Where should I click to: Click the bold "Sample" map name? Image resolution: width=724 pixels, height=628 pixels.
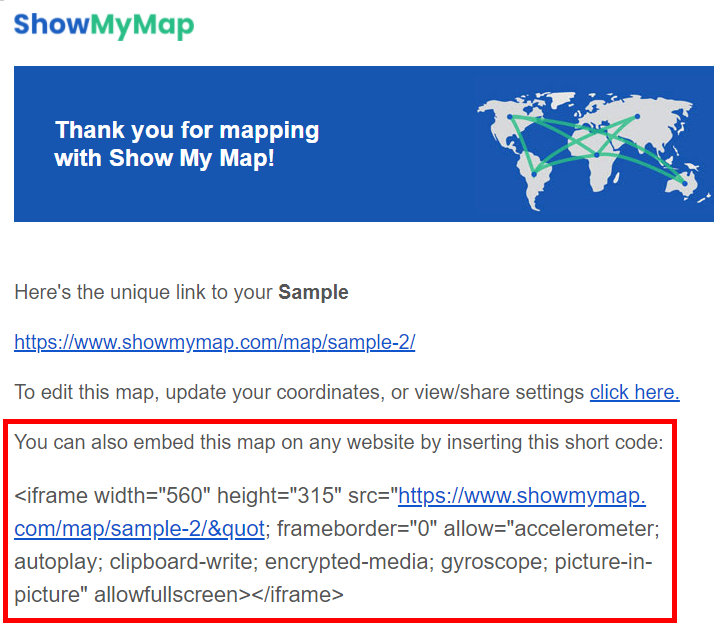(x=313, y=293)
